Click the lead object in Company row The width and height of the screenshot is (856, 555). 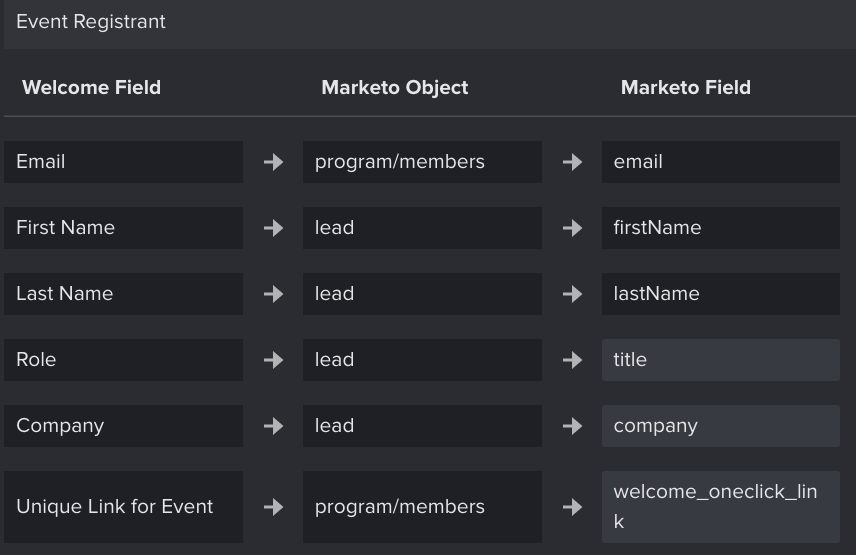coord(423,426)
